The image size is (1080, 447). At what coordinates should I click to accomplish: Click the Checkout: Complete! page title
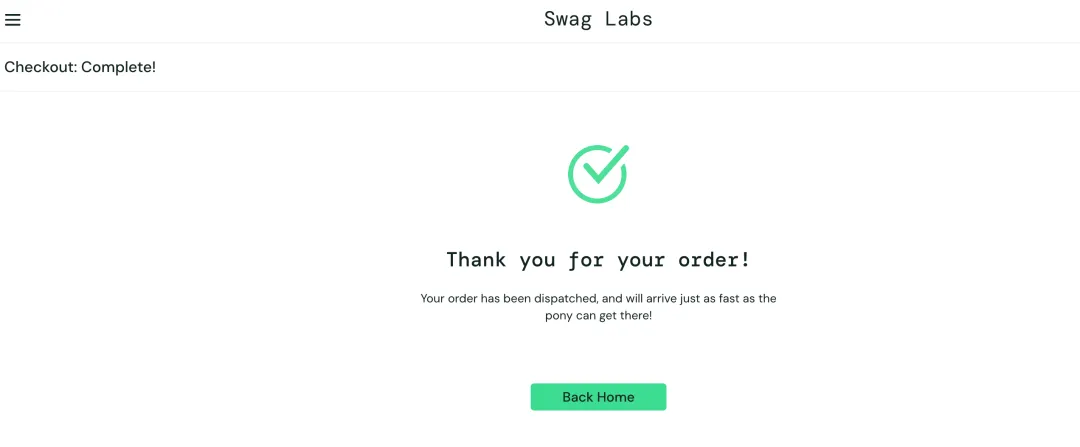coord(80,67)
